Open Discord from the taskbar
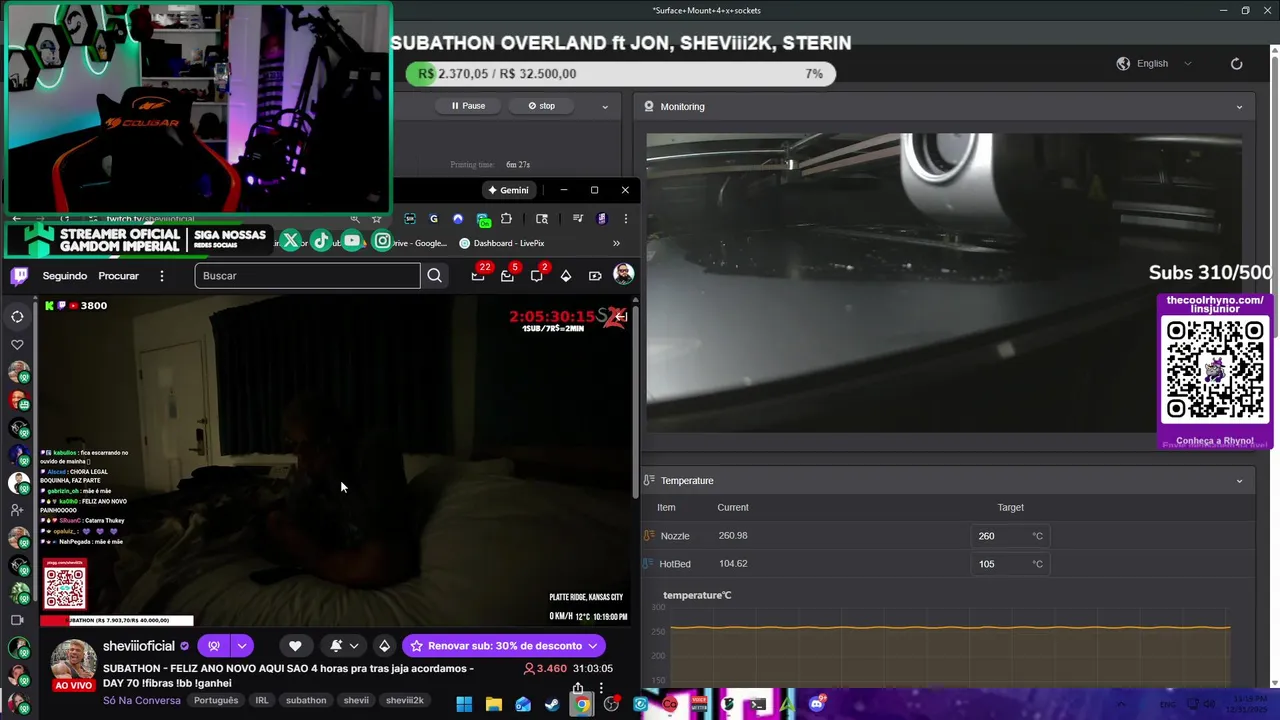The width and height of the screenshot is (1280, 720). (x=817, y=704)
